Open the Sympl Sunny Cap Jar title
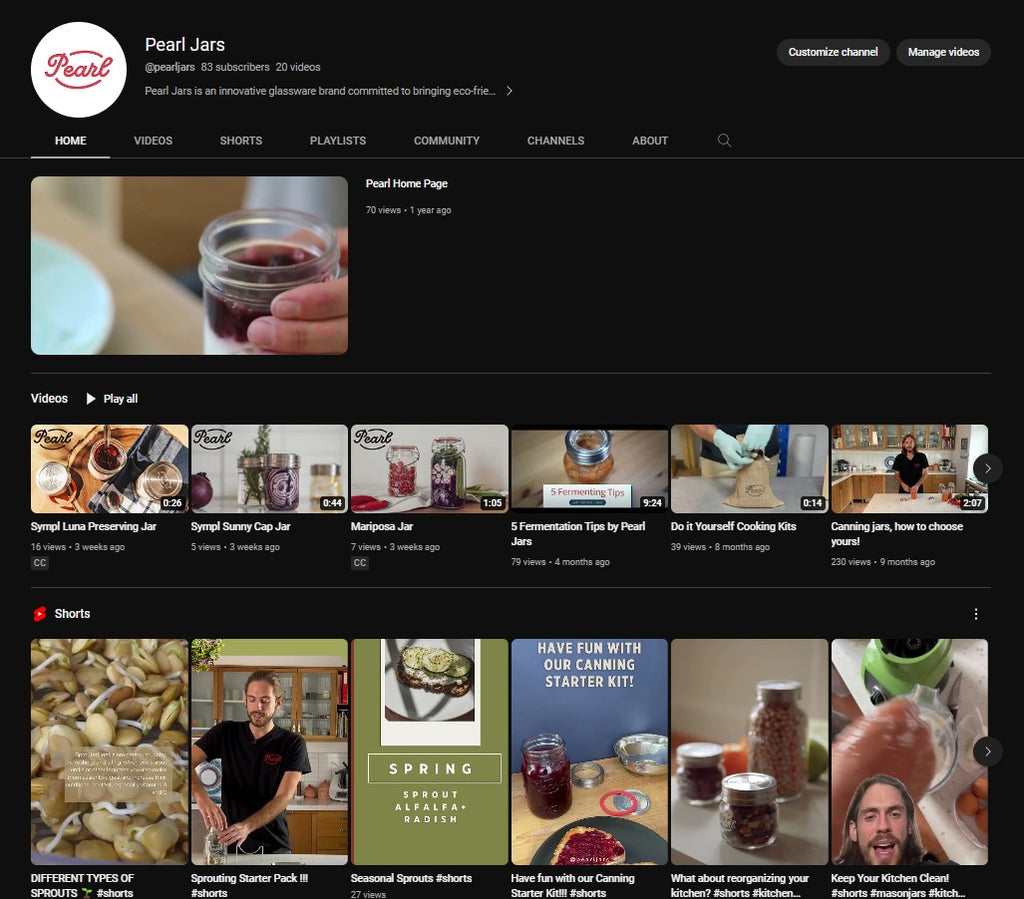Screen dimensions: 1024x899 [240, 526]
